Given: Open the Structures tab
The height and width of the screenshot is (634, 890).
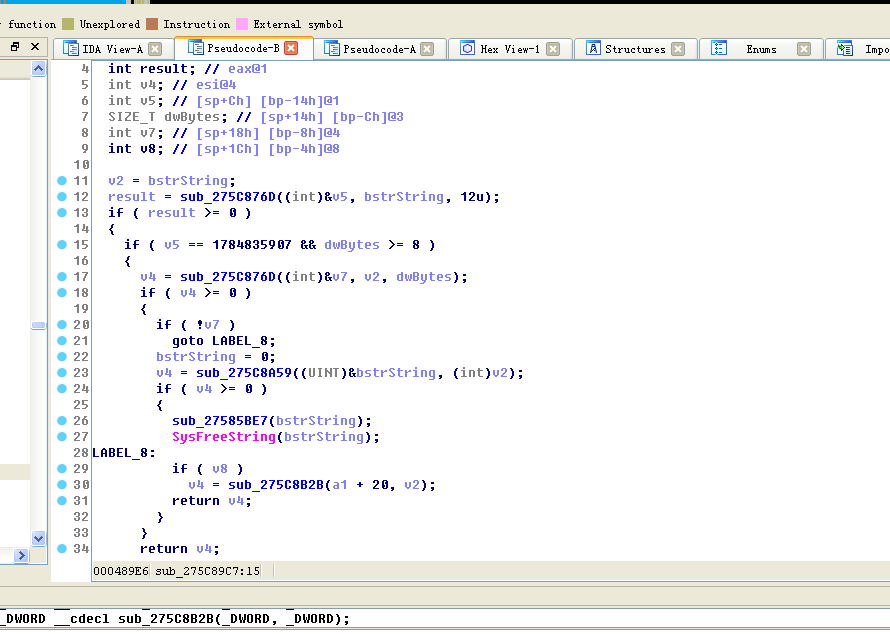Looking at the screenshot, I should 635,49.
